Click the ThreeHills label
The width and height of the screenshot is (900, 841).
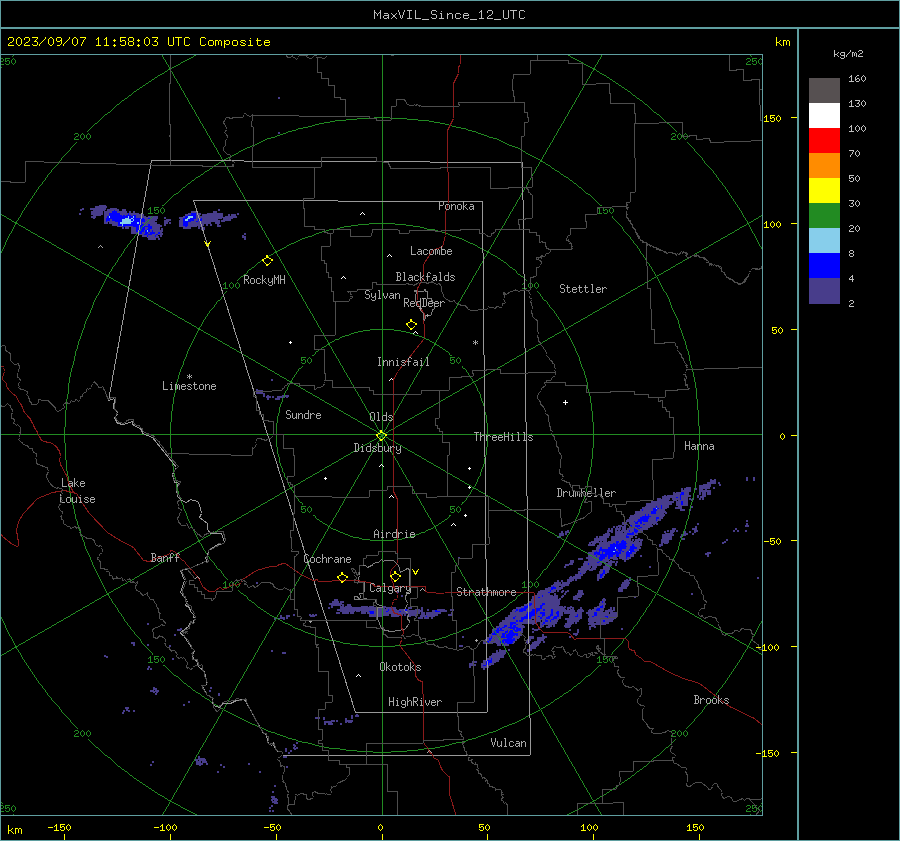[503, 437]
